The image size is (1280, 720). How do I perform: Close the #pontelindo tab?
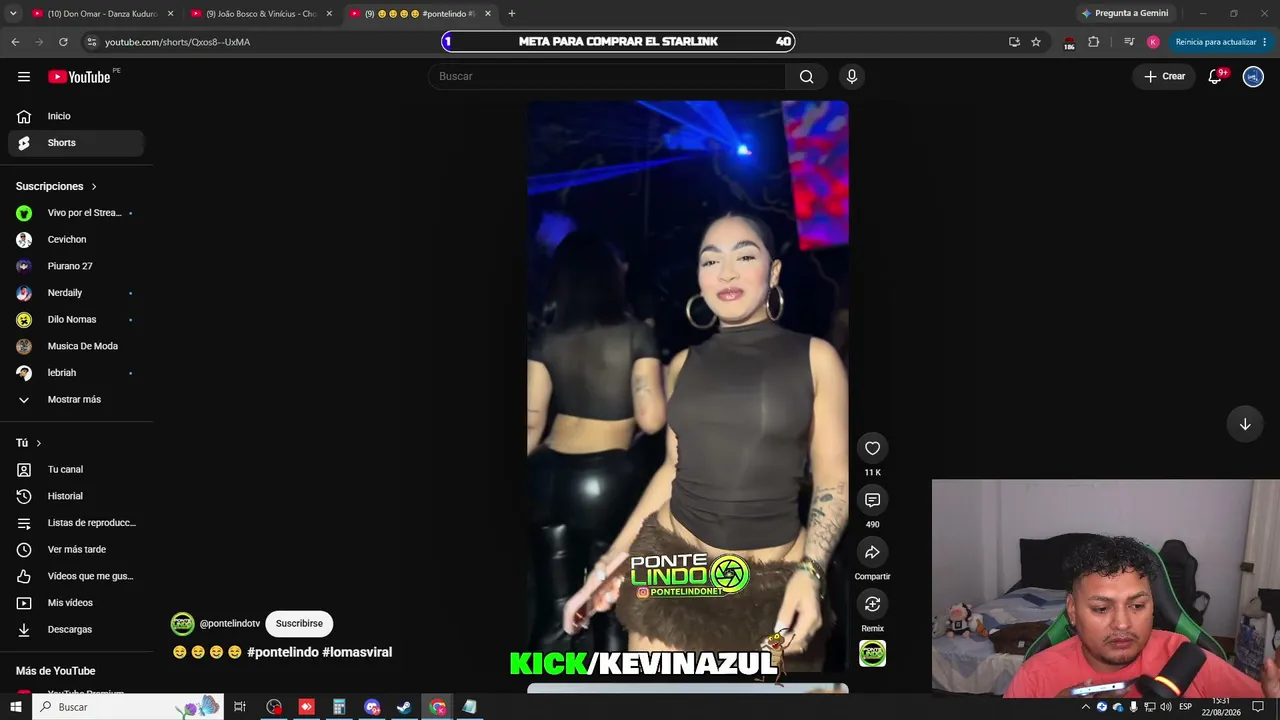(488, 14)
